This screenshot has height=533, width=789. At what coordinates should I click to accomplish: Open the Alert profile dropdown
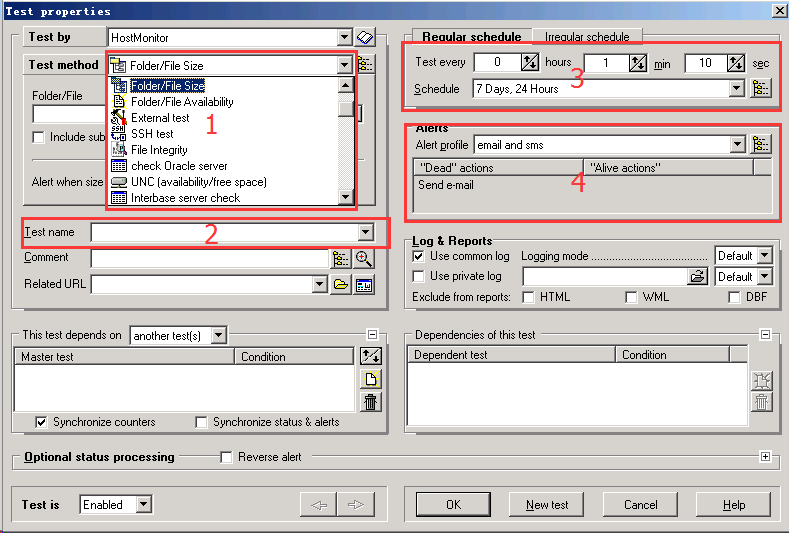738,144
